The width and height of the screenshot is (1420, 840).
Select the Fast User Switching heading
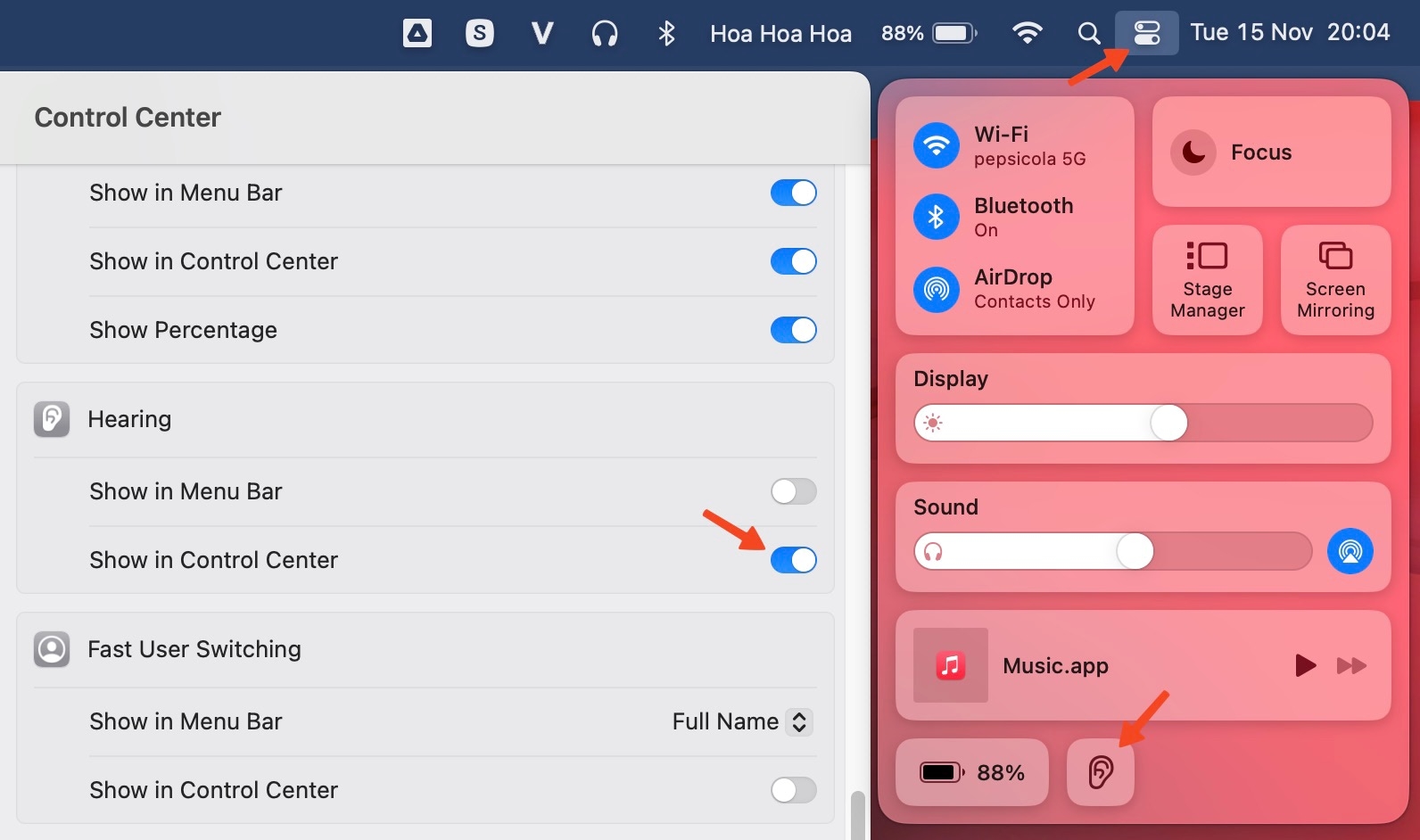(194, 649)
